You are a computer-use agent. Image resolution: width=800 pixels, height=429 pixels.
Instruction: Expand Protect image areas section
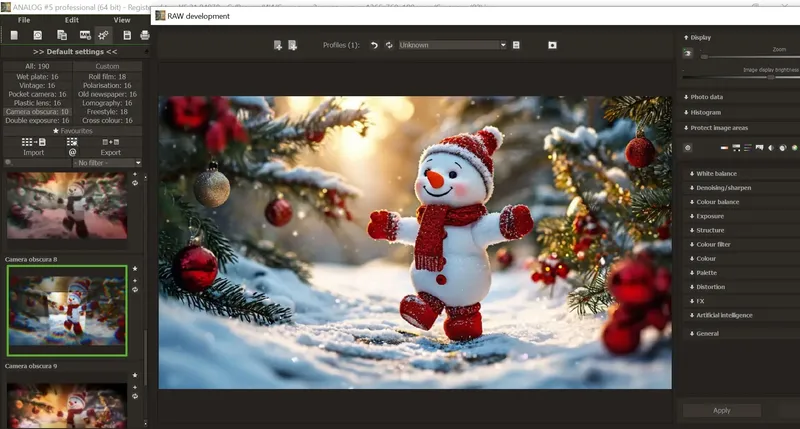pyautogui.click(x=715, y=128)
